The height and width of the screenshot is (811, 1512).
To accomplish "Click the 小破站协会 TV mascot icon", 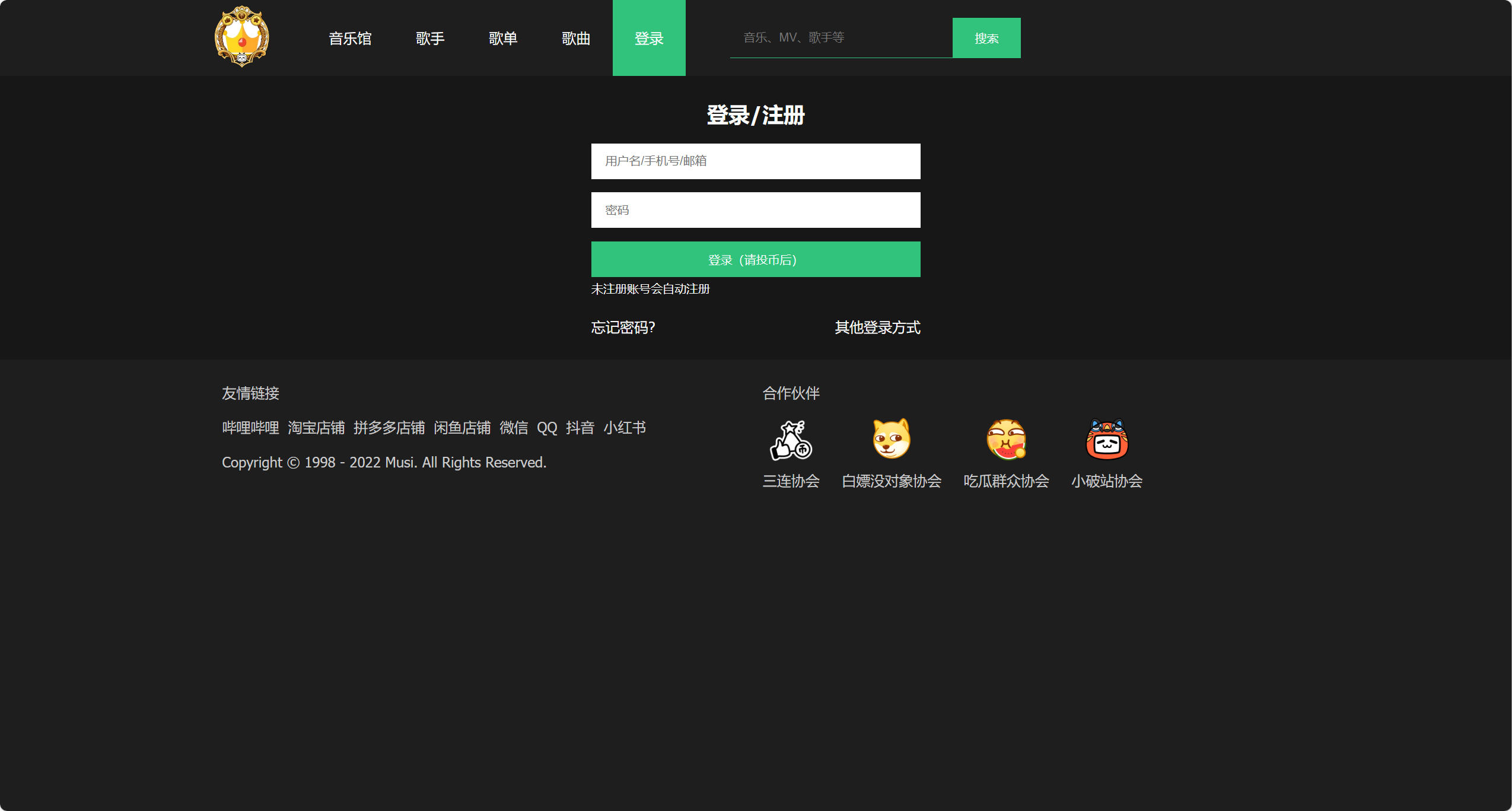I will pos(1106,440).
